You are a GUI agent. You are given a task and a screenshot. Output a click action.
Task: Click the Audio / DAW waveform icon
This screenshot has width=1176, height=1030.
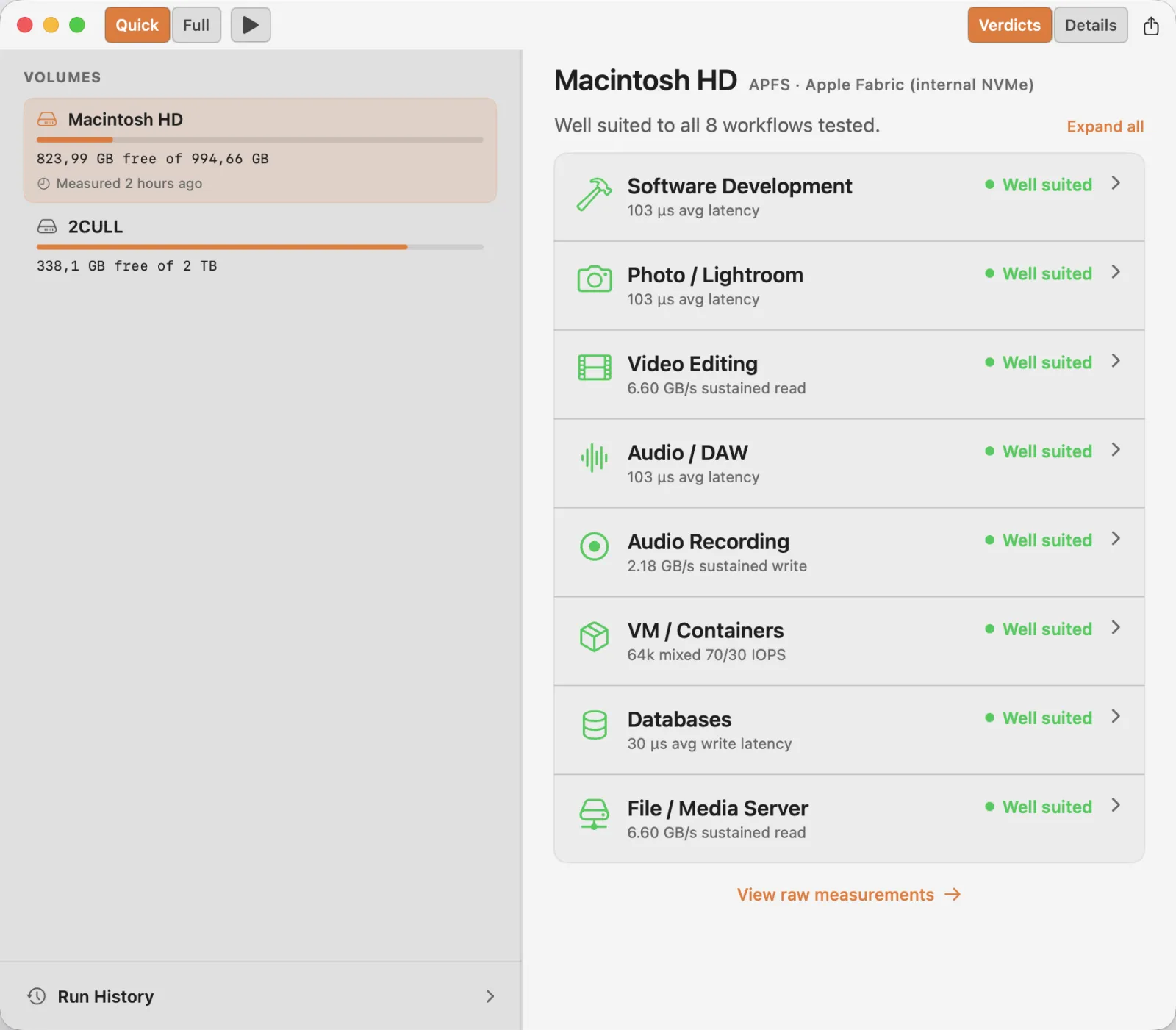(594, 458)
